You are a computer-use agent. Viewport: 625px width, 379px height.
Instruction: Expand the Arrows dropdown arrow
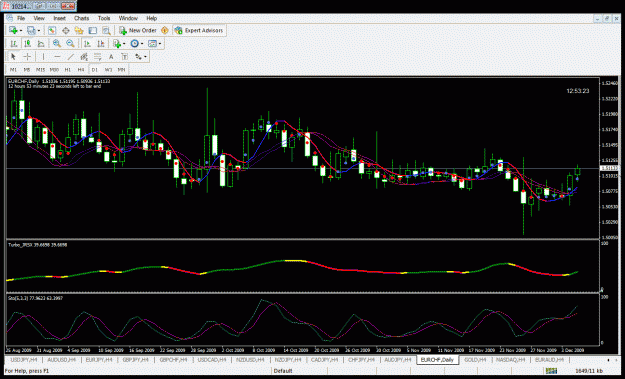145,57
